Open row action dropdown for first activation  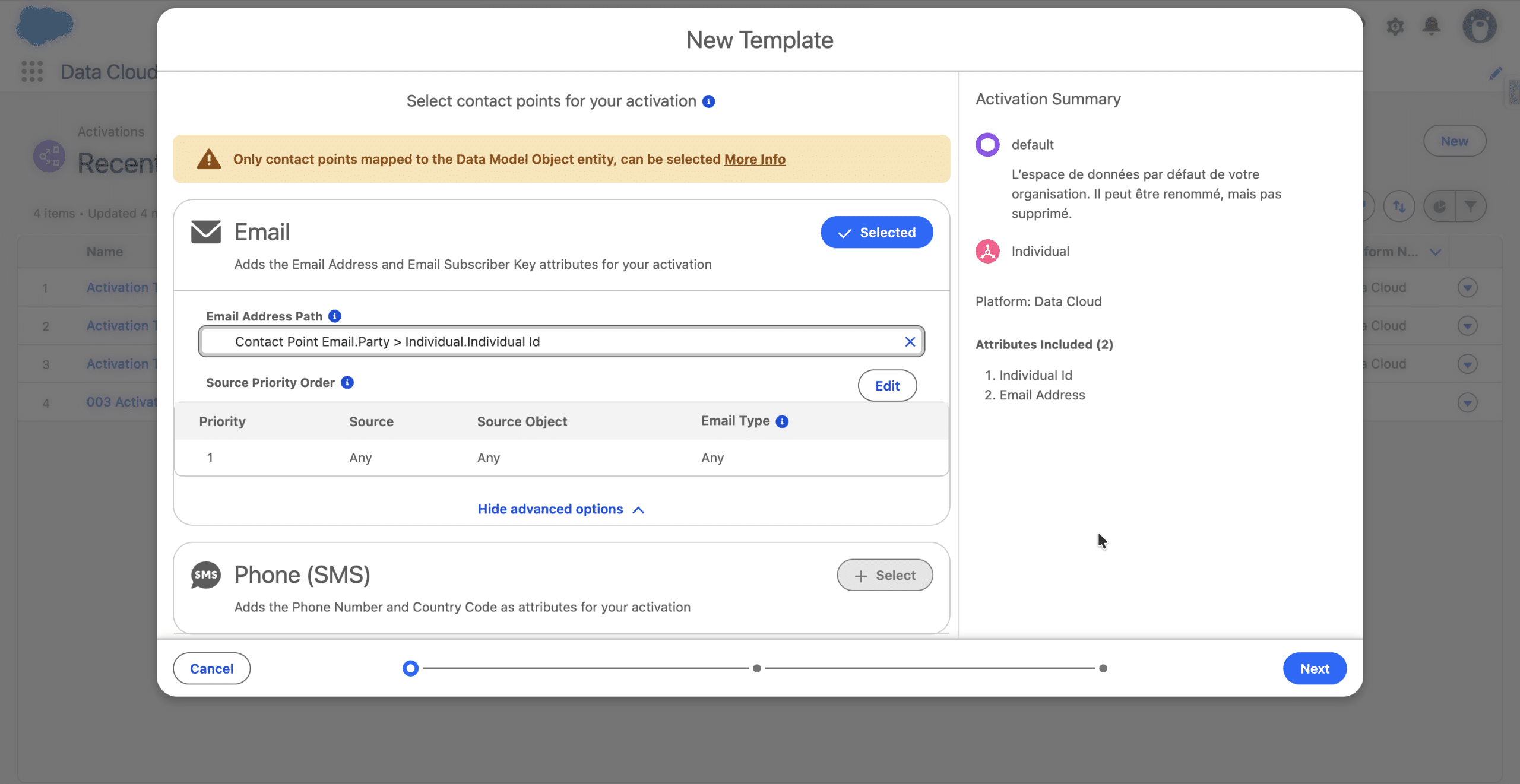1467,288
